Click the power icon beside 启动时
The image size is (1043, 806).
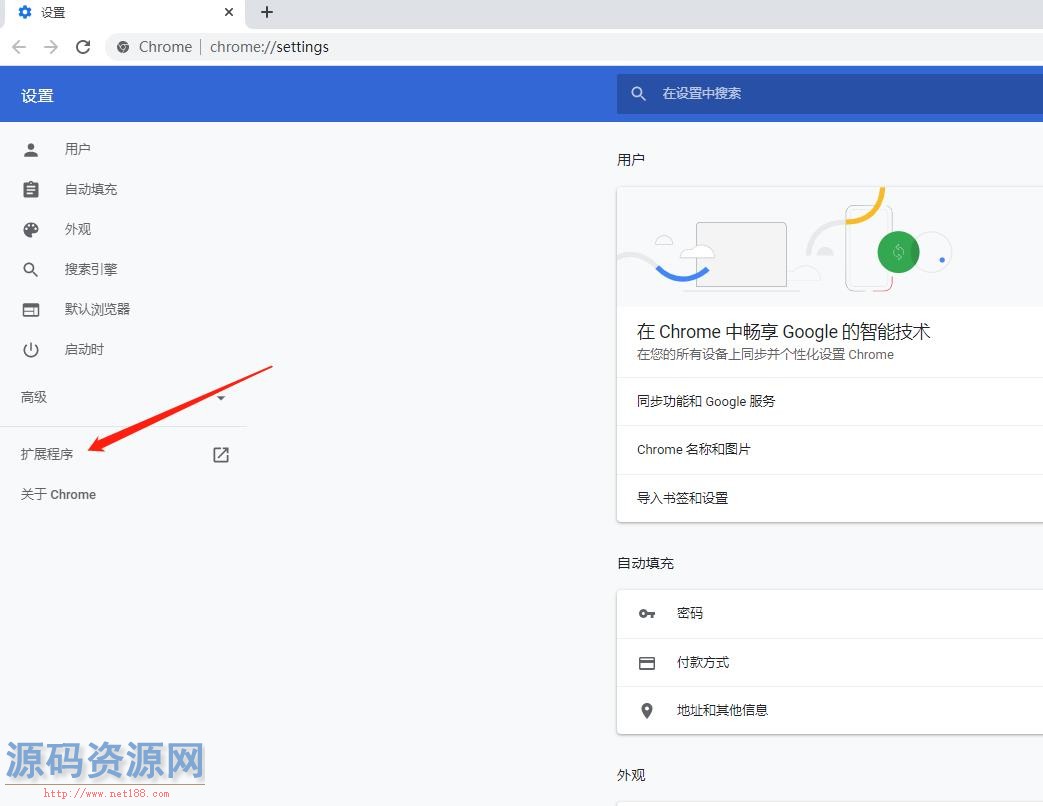click(31, 350)
